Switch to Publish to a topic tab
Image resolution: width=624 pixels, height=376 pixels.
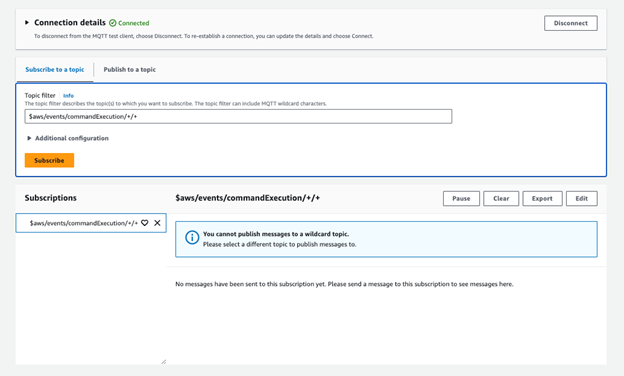tap(130, 70)
